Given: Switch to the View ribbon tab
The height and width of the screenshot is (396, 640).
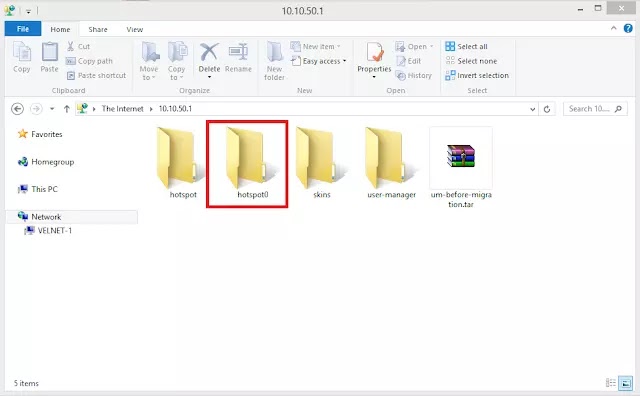Looking at the screenshot, I should [x=135, y=29].
